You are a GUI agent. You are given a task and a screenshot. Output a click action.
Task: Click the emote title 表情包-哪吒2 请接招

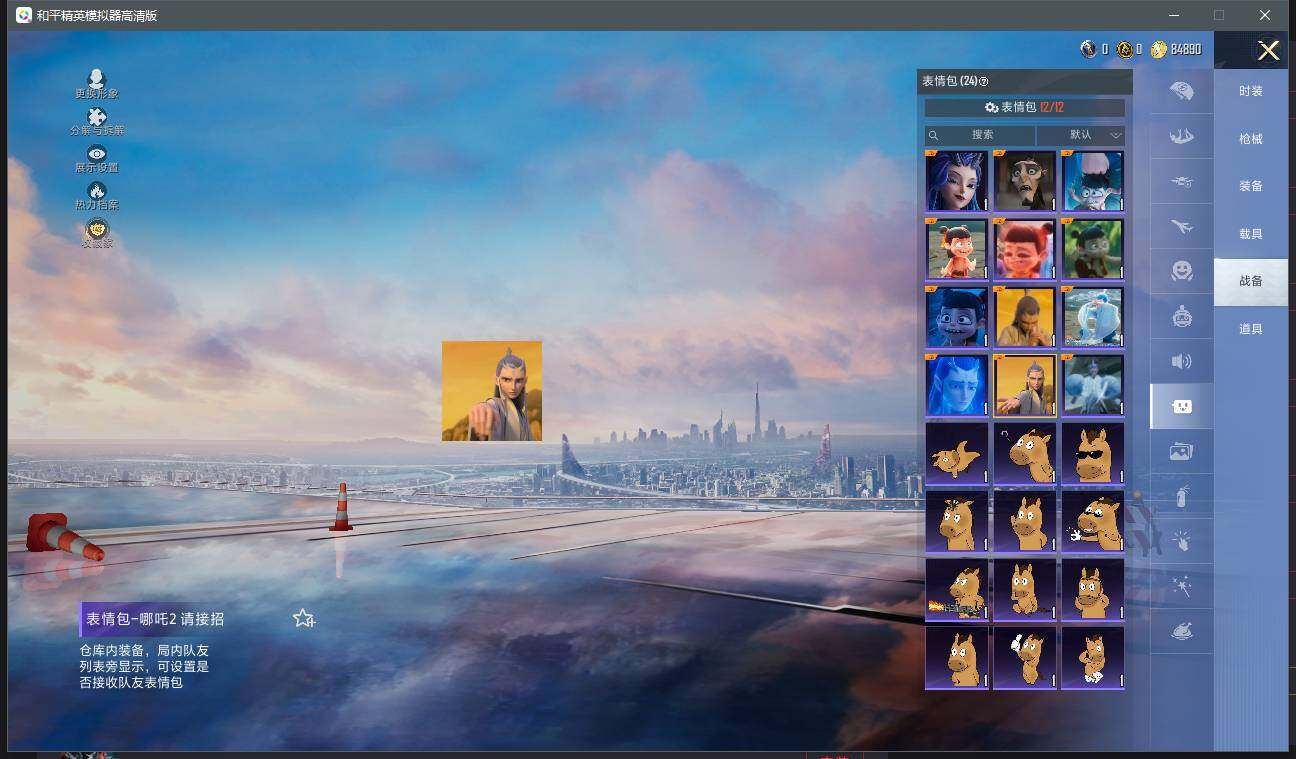coord(155,619)
